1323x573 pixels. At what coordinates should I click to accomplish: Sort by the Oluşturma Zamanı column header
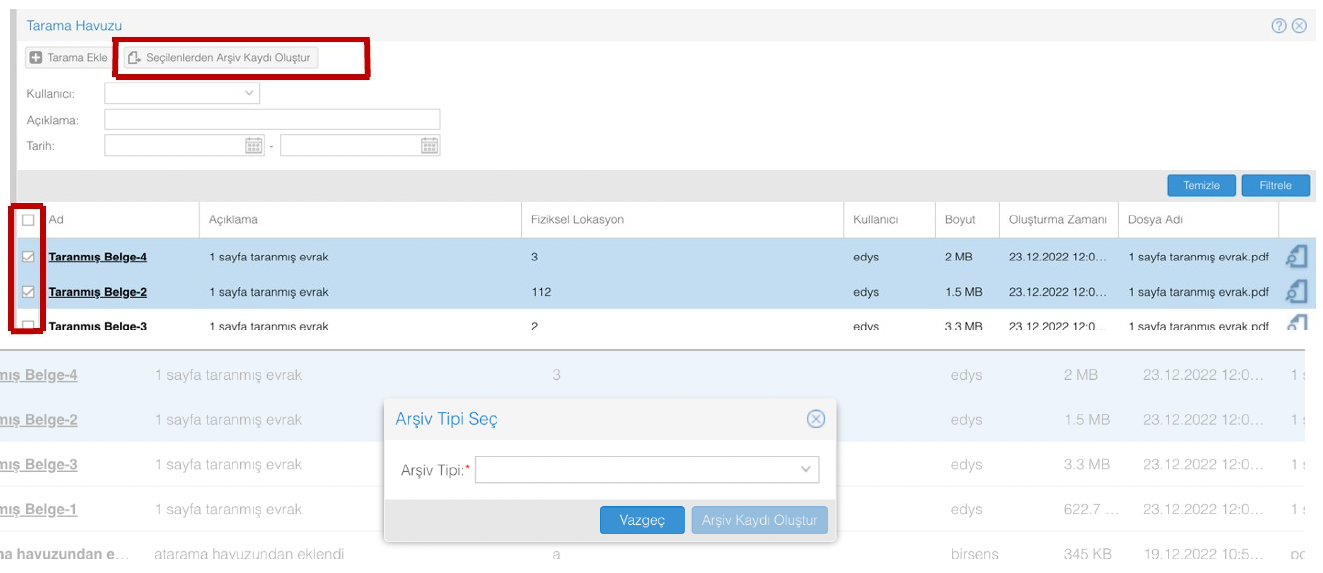point(1057,220)
